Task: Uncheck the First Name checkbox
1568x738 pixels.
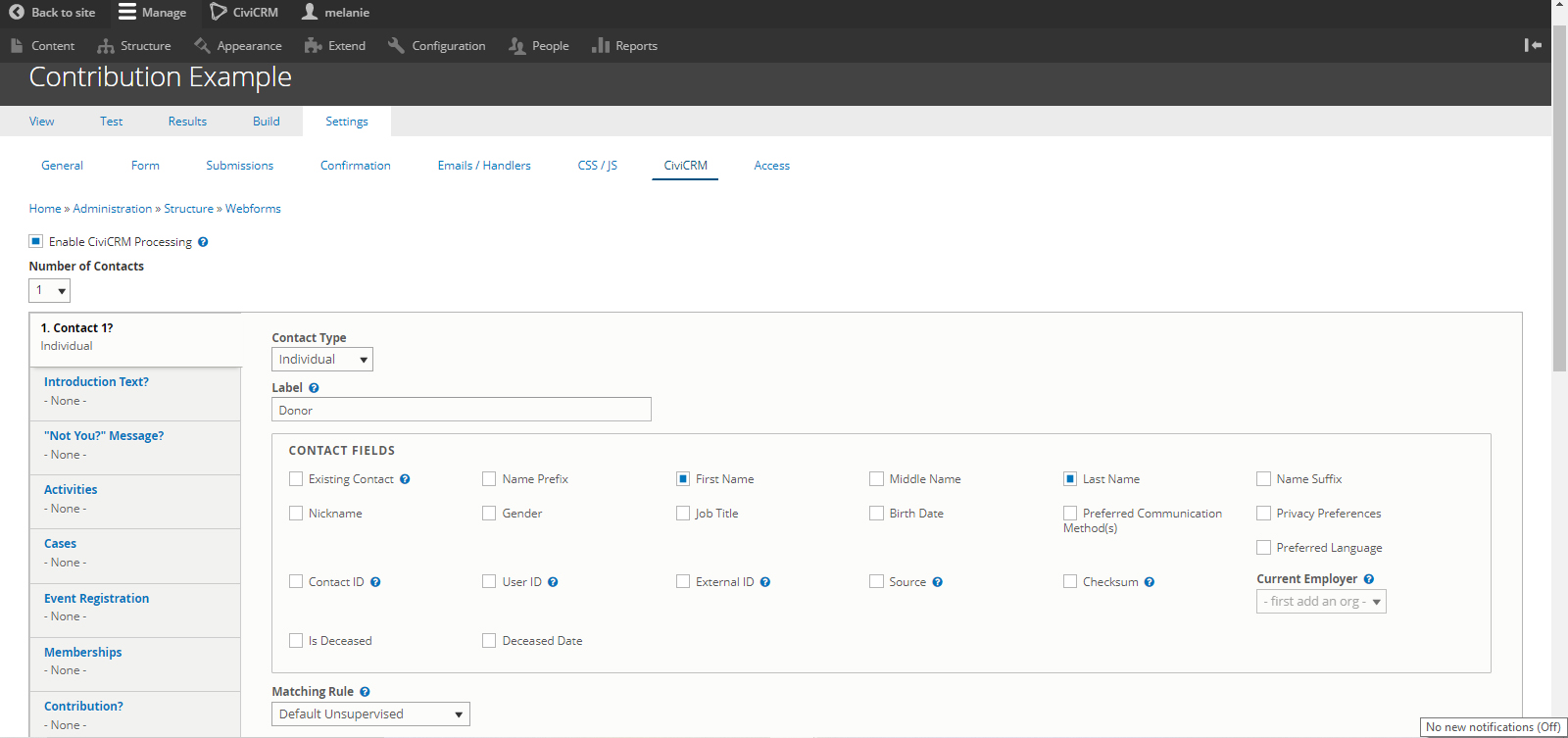Action: pos(683,479)
